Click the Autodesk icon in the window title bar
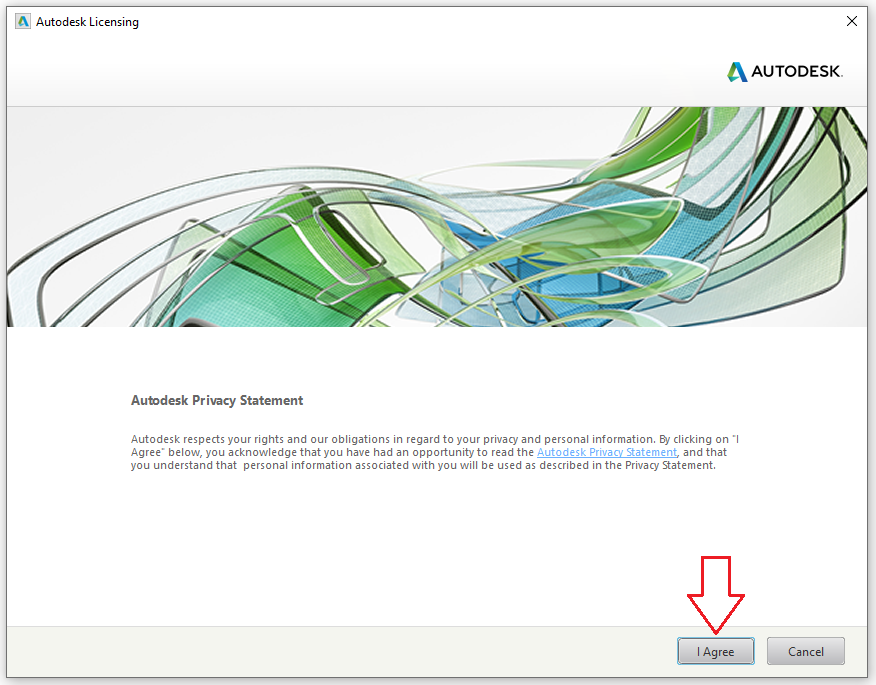The width and height of the screenshot is (876, 685). tap(22, 21)
